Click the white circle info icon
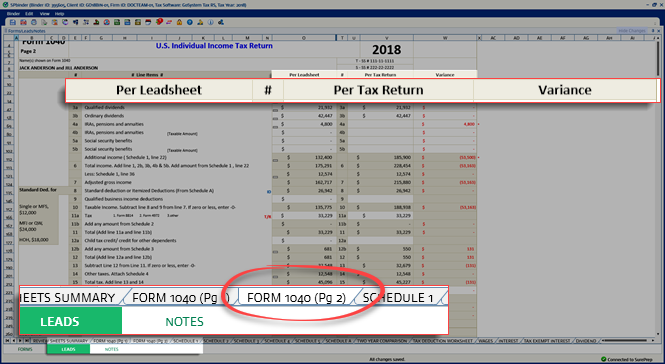Screen dimensions: 665x364 coord(210,22)
